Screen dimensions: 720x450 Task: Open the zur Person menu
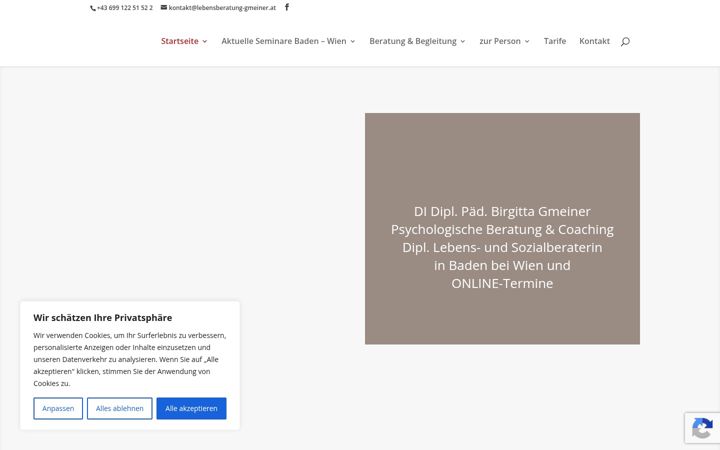pyautogui.click(x=500, y=41)
